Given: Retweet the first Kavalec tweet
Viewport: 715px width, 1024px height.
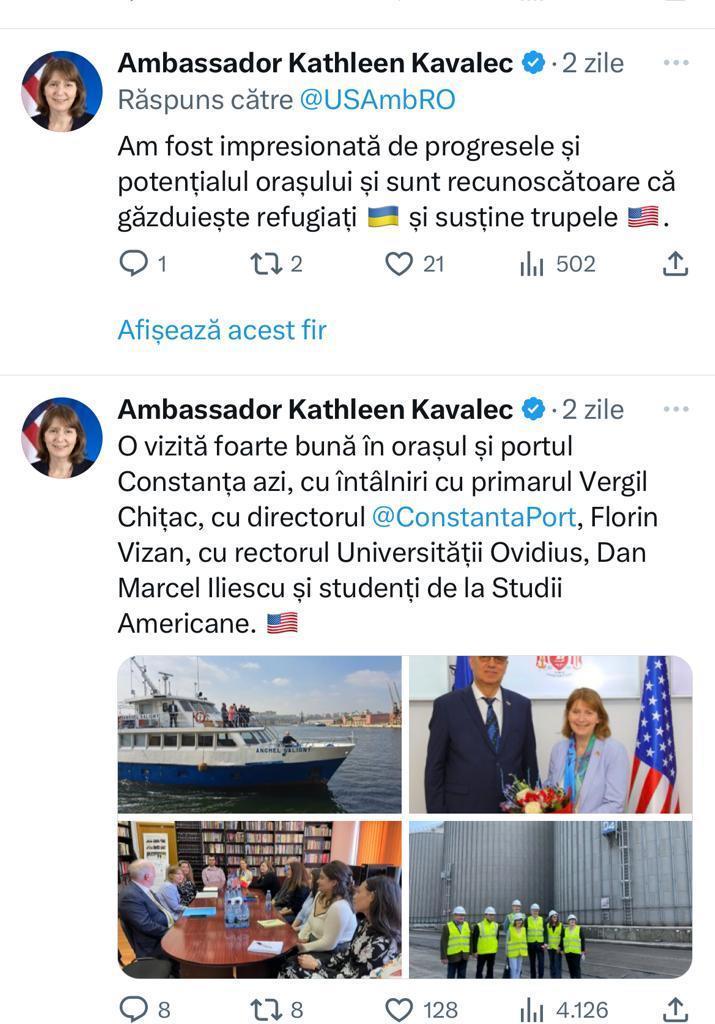Looking at the screenshot, I should pyautogui.click(x=264, y=264).
